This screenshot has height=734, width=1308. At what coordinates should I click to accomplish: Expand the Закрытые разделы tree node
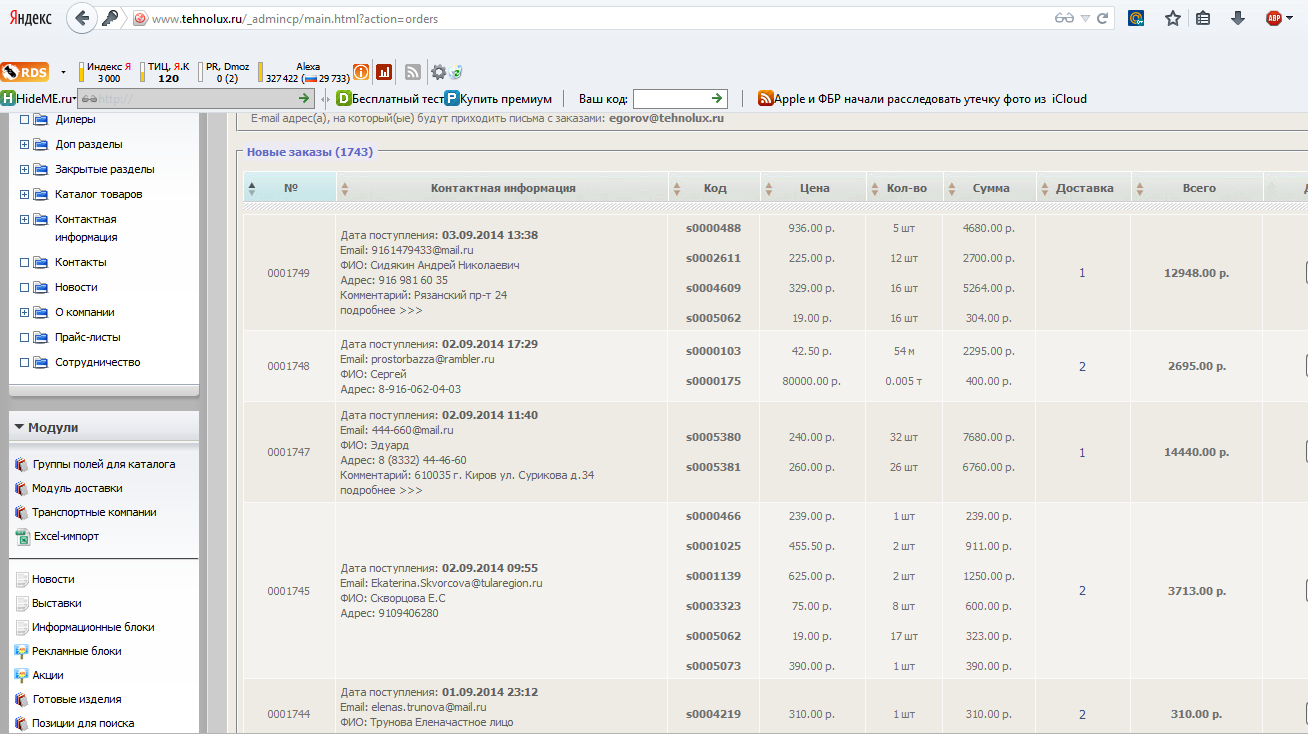point(24,170)
